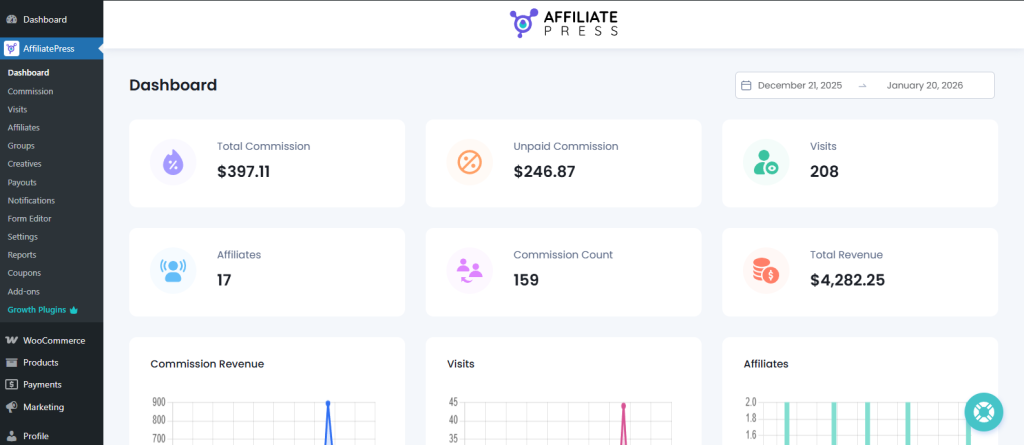This screenshot has height=445, width=1024.
Task: Open the Notifications submenu page
Action: click(31, 201)
